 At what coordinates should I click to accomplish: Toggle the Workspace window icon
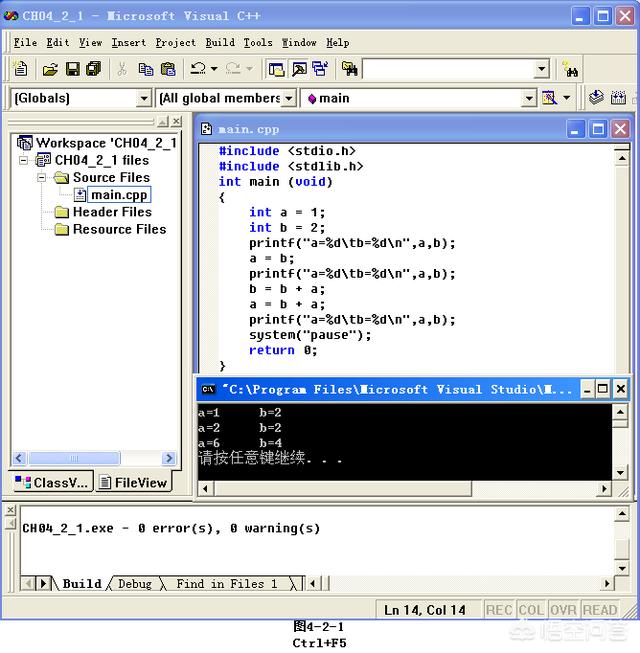(x=276, y=69)
